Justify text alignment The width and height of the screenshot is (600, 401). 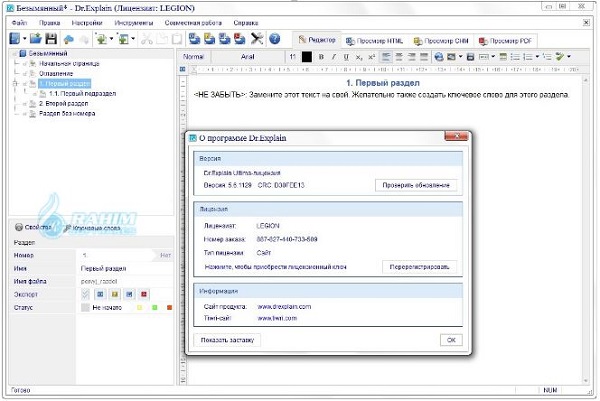[x=424, y=57]
